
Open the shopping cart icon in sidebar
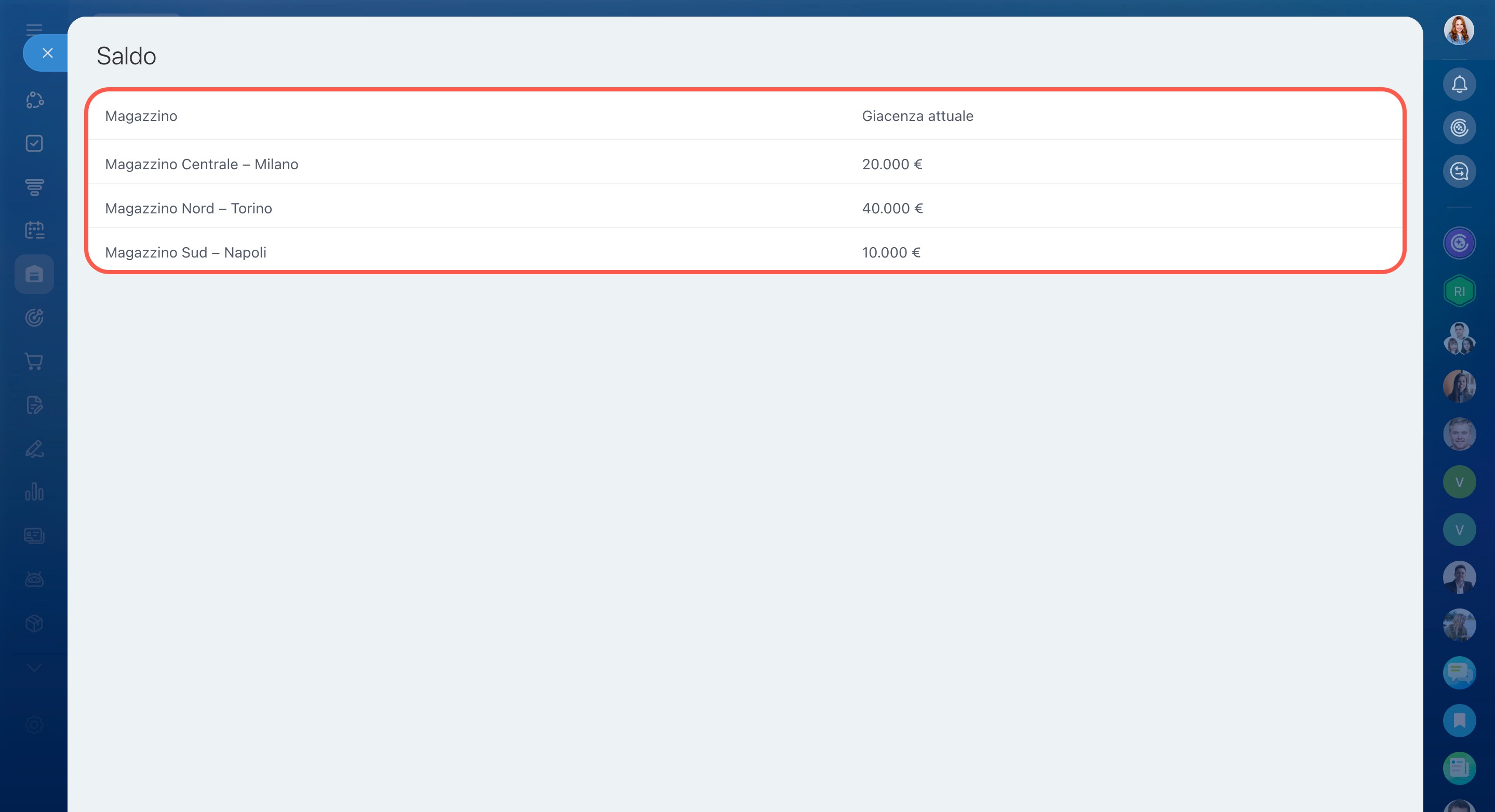click(x=34, y=361)
